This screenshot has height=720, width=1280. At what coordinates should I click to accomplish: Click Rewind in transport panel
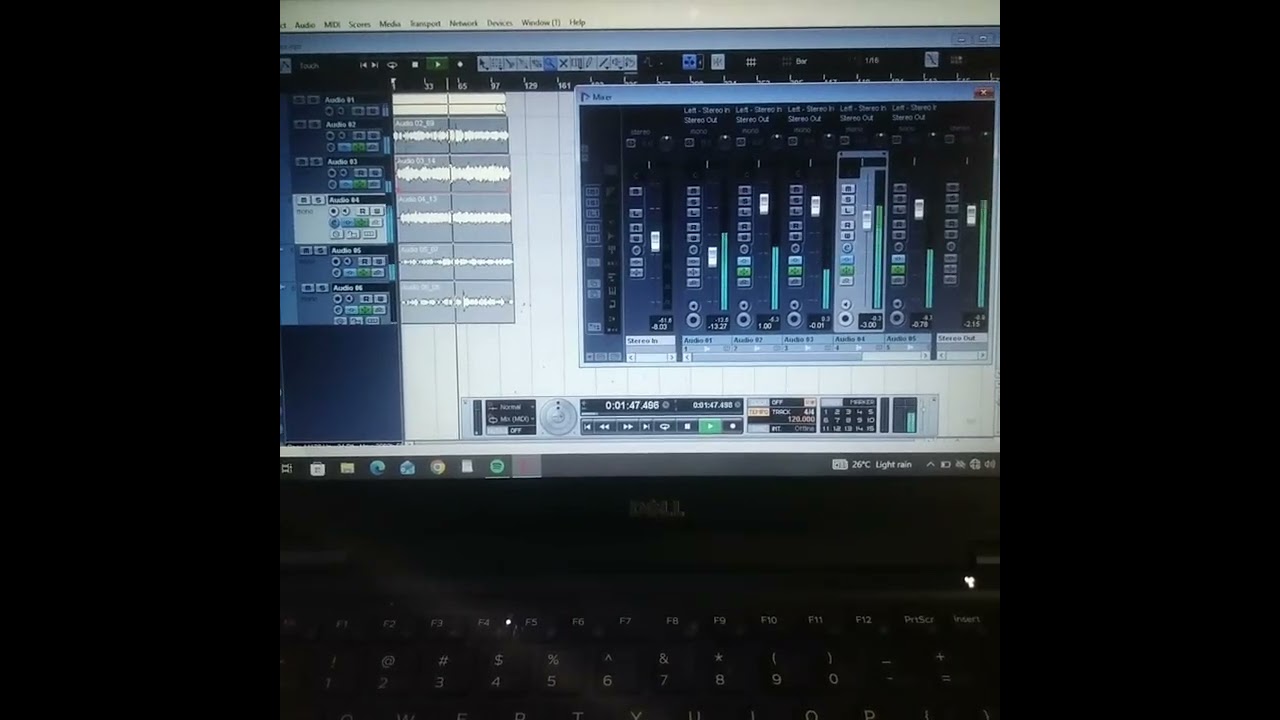604,426
